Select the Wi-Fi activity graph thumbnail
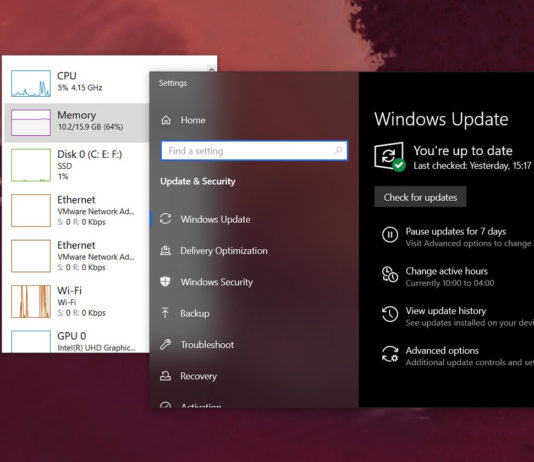 tap(31, 301)
